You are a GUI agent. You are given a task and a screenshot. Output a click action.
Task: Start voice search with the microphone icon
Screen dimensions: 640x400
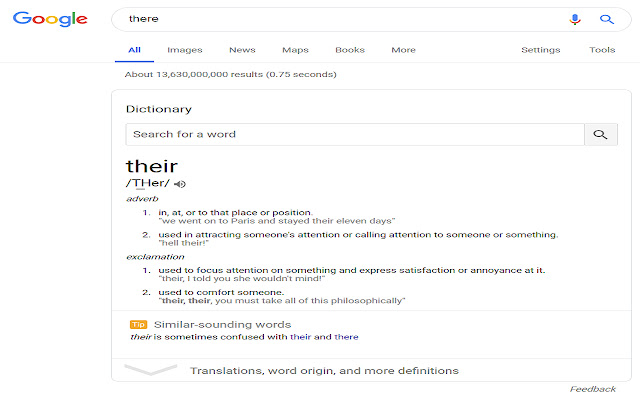(x=575, y=19)
